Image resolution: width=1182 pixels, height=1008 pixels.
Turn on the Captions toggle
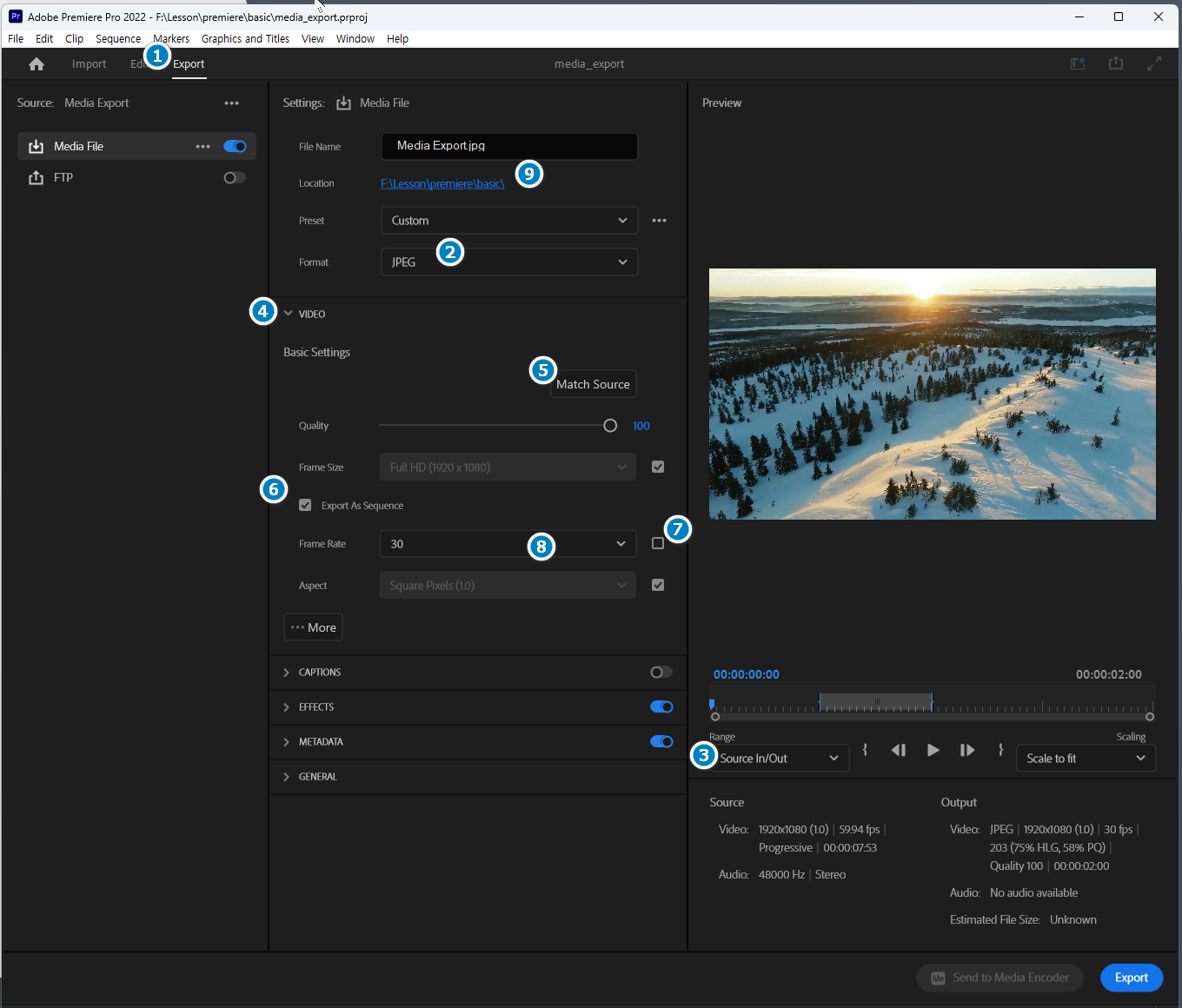[x=661, y=673]
